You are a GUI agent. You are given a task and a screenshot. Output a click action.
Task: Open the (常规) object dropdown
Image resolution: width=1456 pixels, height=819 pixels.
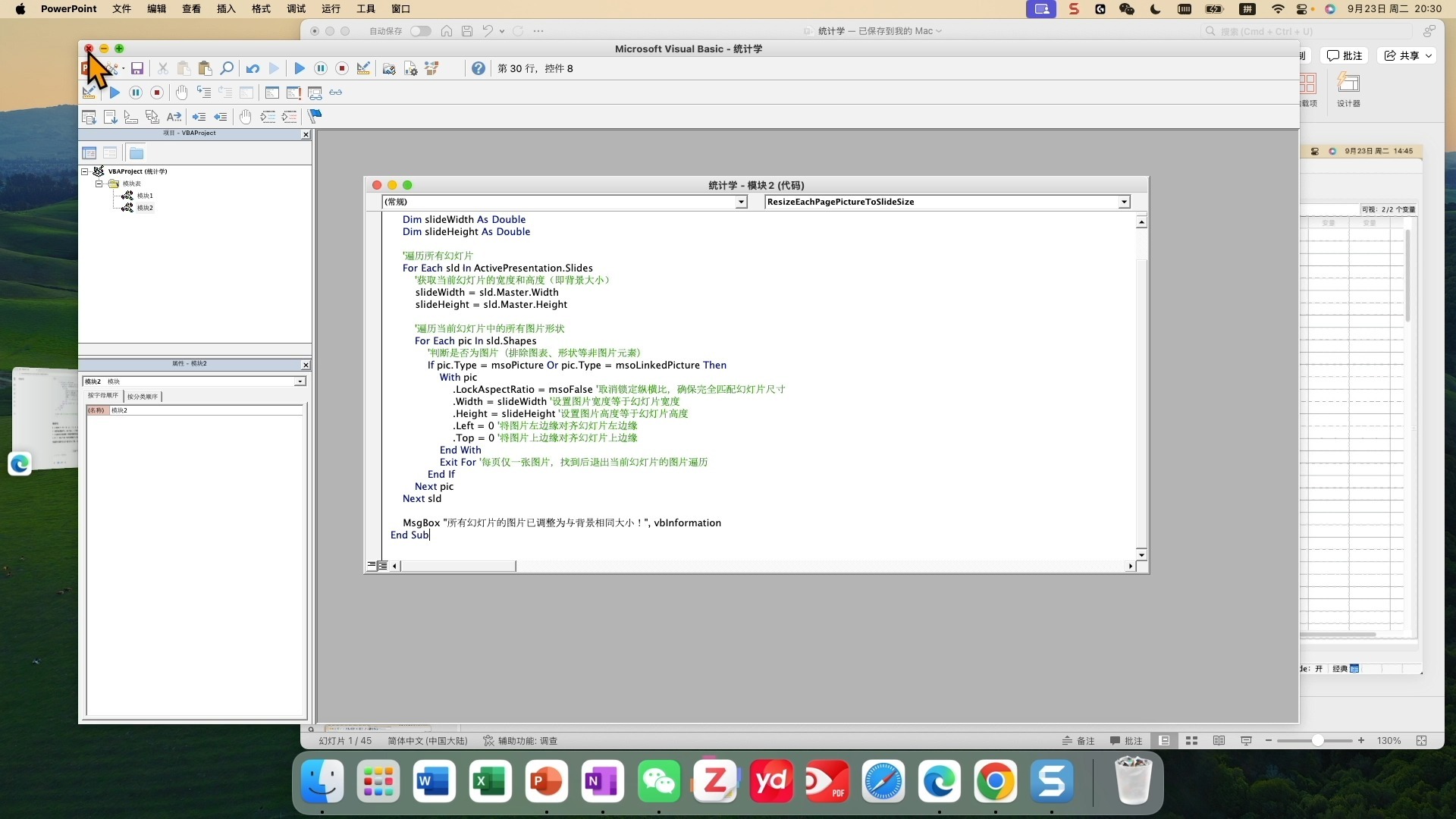[741, 202]
